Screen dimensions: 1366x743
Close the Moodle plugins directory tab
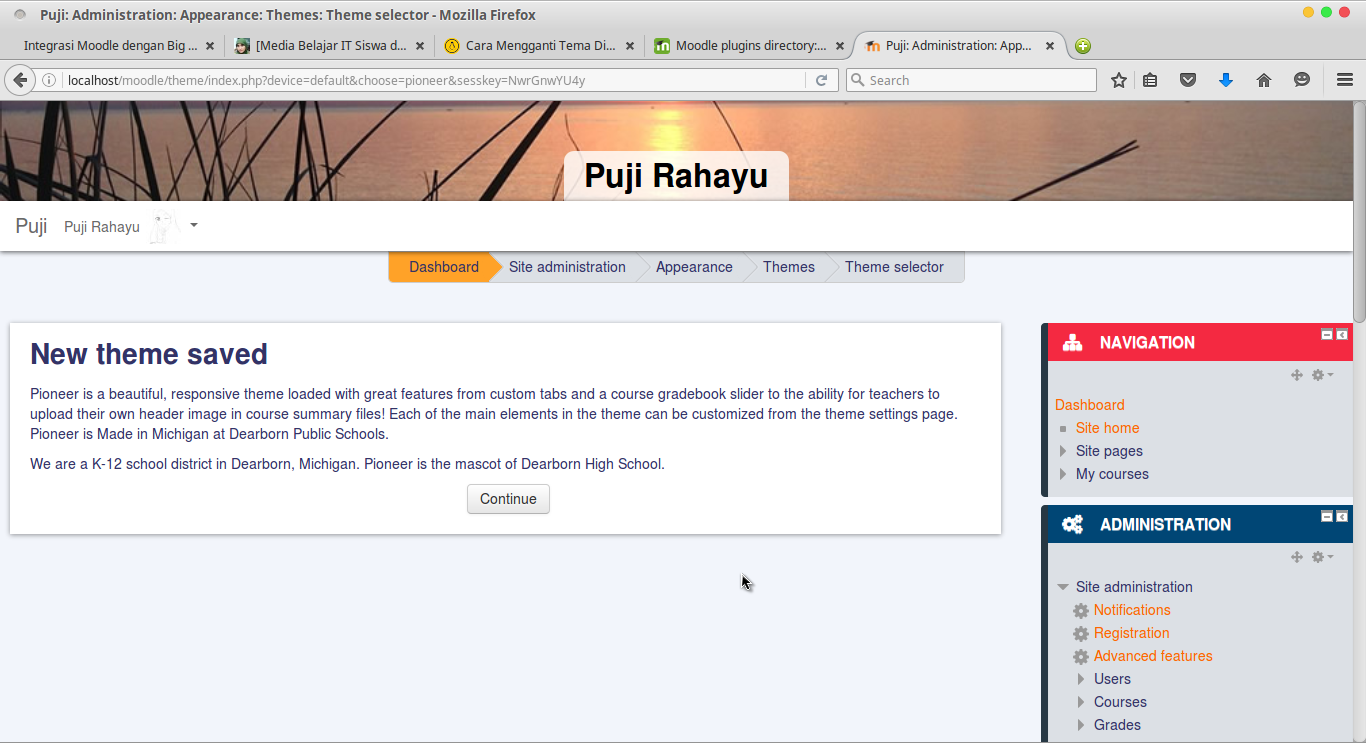point(840,46)
